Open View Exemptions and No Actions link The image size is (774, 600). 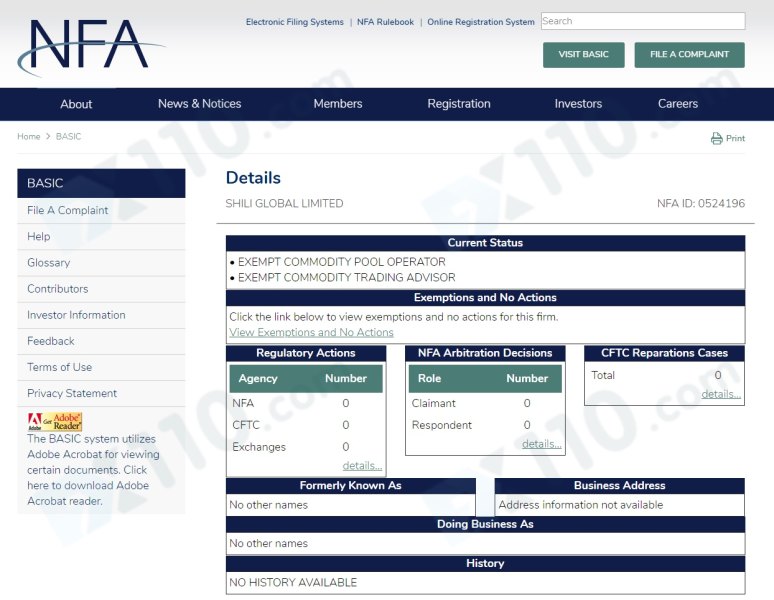311,332
